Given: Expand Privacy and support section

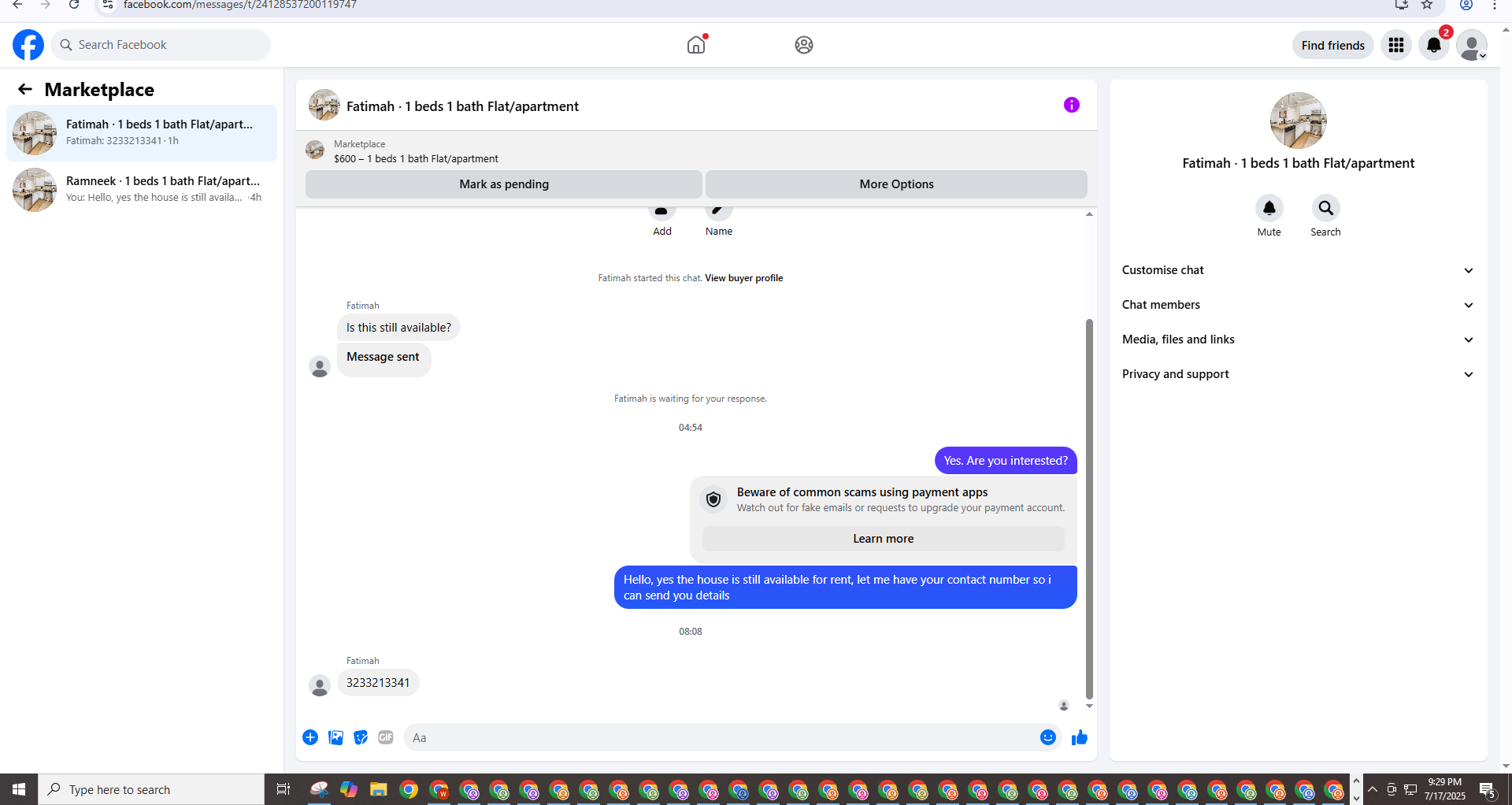Looking at the screenshot, I should pyautogui.click(x=1298, y=374).
